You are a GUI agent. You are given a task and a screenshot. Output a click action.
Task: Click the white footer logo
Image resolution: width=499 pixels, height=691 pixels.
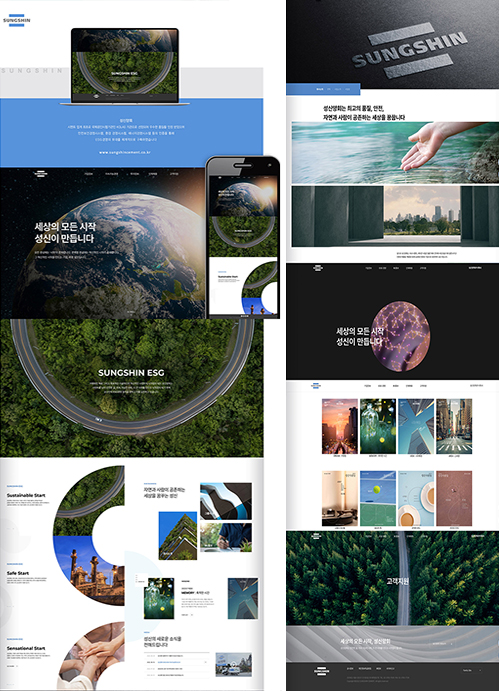321,671
